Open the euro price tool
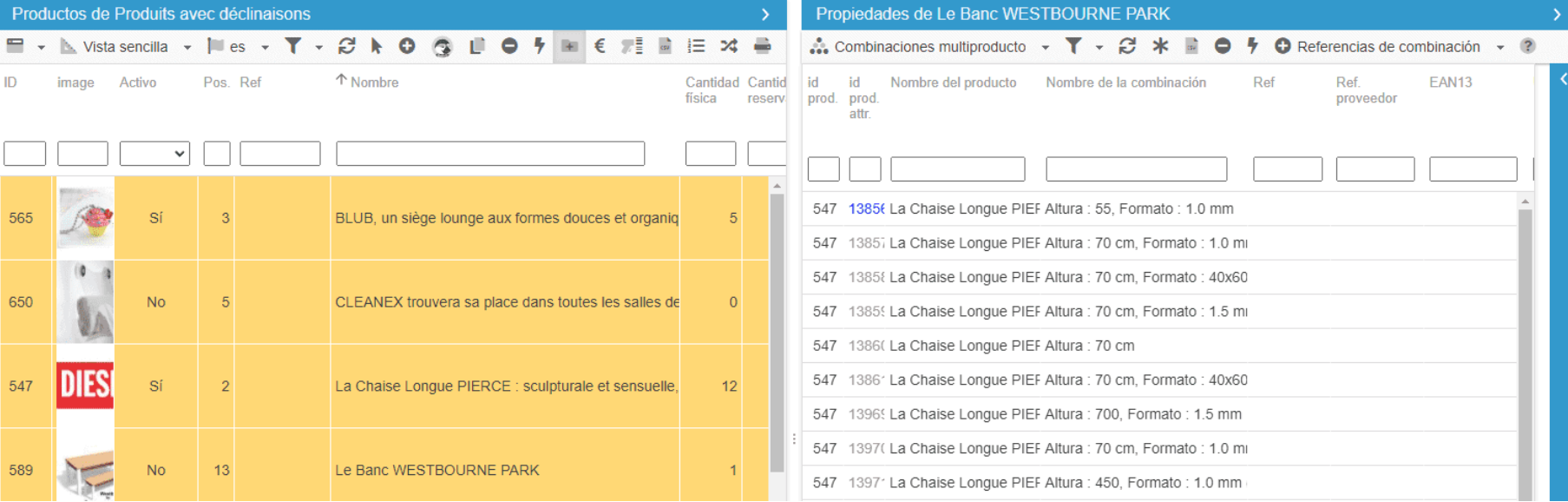1568x502 pixels. point(600,46)
